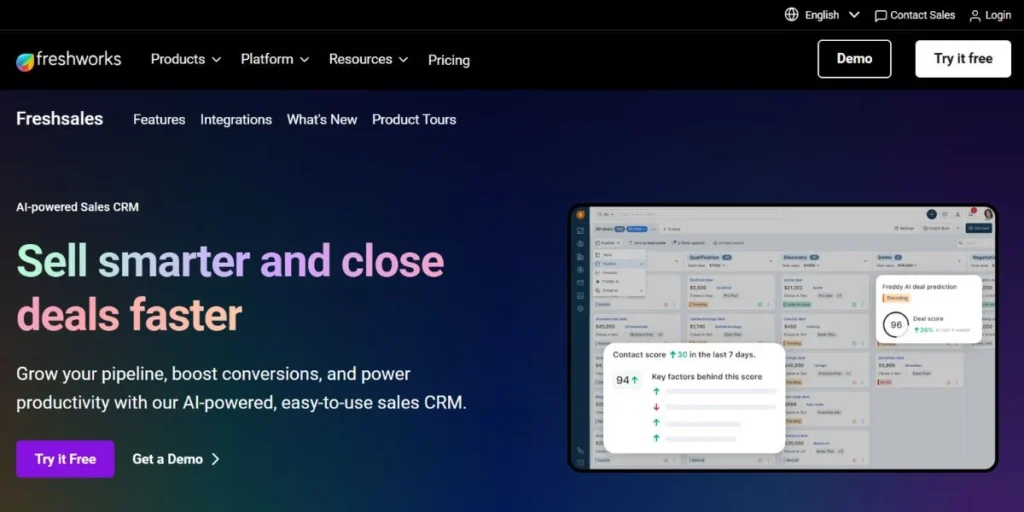Switch to the Integrations tab
This screenshot has height=512, width=1024.
pyautogui.click(x=236, y=120)
